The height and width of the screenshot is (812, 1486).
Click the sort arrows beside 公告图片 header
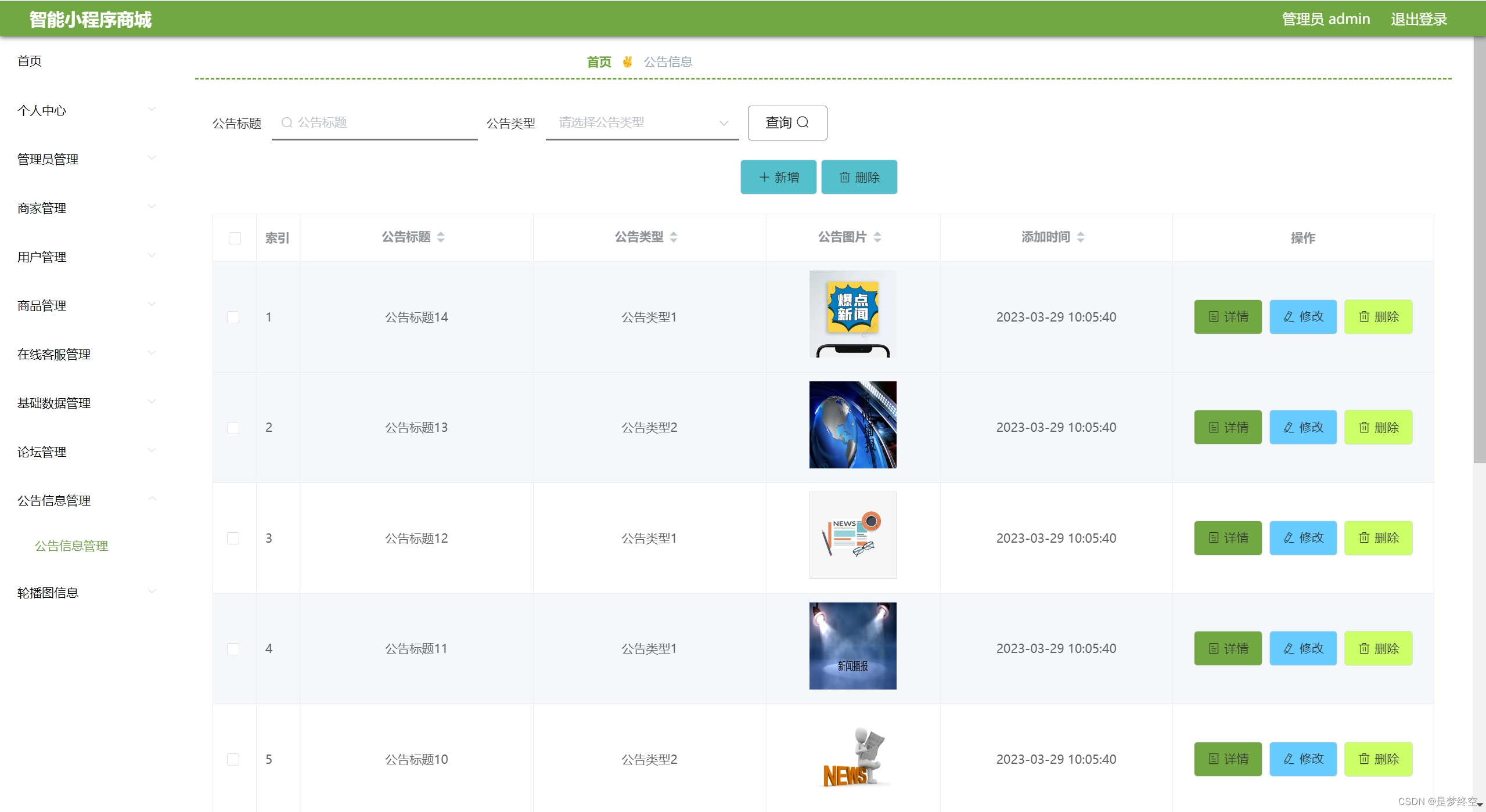pyautogui.click(x=877, y=237)
